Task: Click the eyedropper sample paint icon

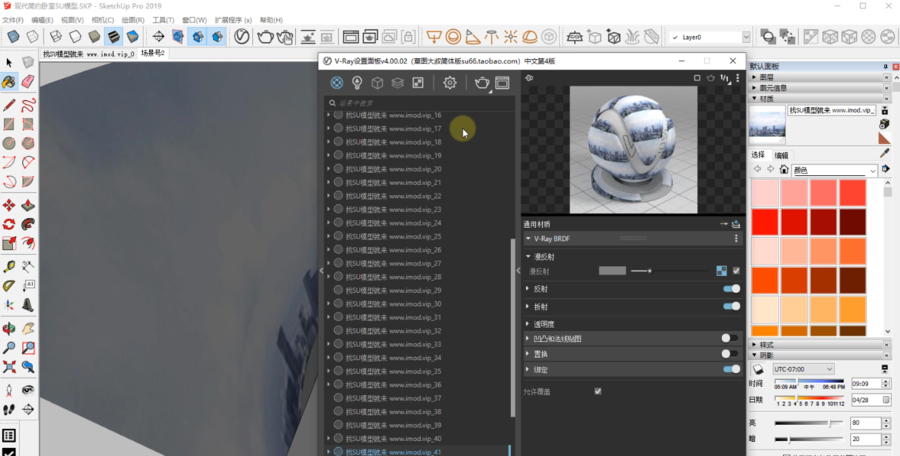Action: (885, 153)
